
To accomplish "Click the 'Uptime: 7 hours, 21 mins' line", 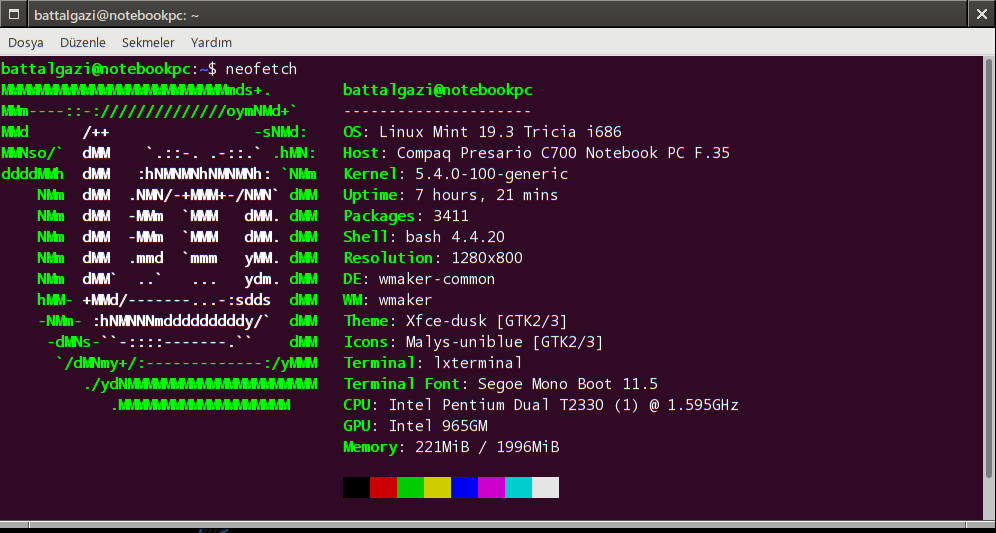I will coord(450,195).
